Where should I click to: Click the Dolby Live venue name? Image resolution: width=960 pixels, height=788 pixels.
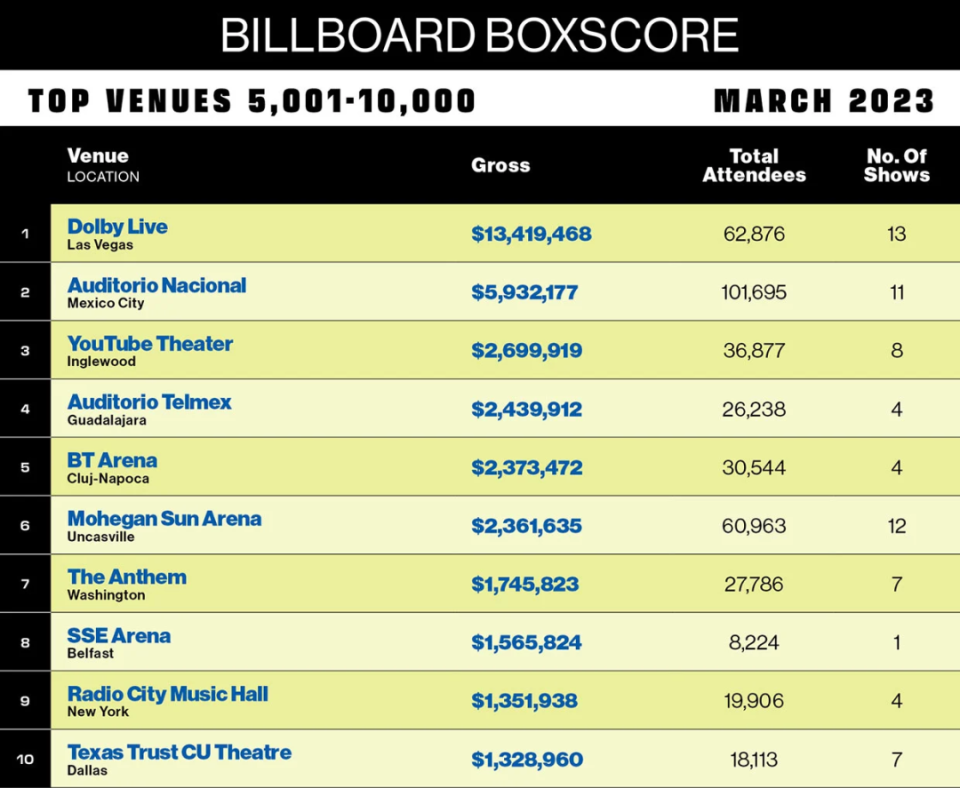pyautogui.click(x=117, y=227)
